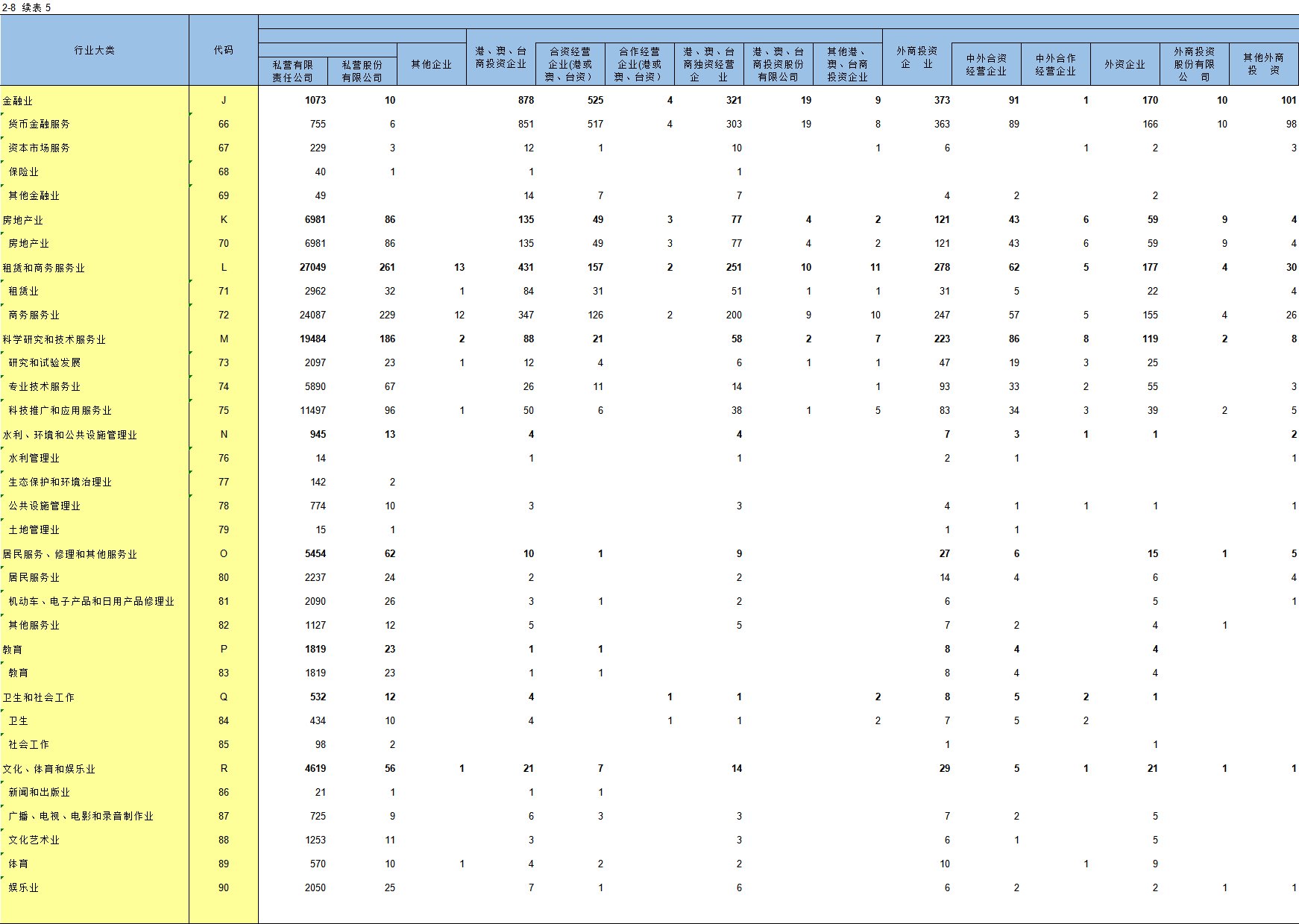Viewport: 1299px width, 924px height.
Task: Select the 专业技术服务业 row label
Action: (44, 387)
